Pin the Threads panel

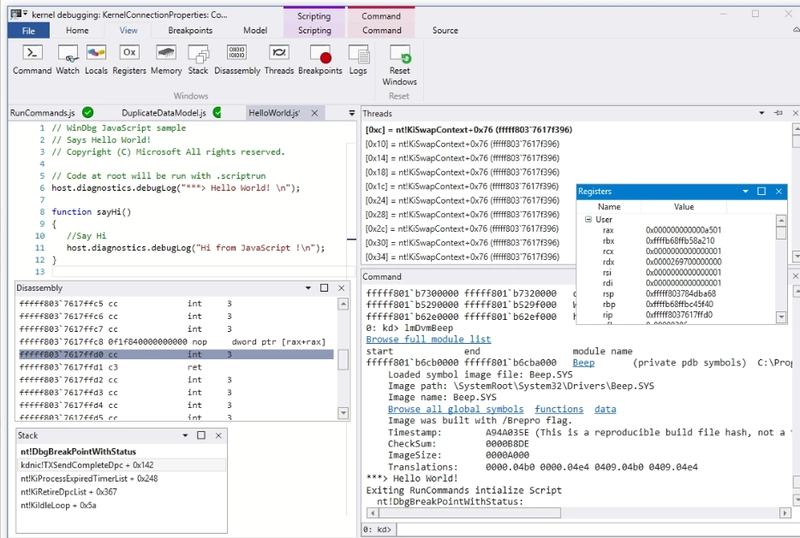coord(778,113)
